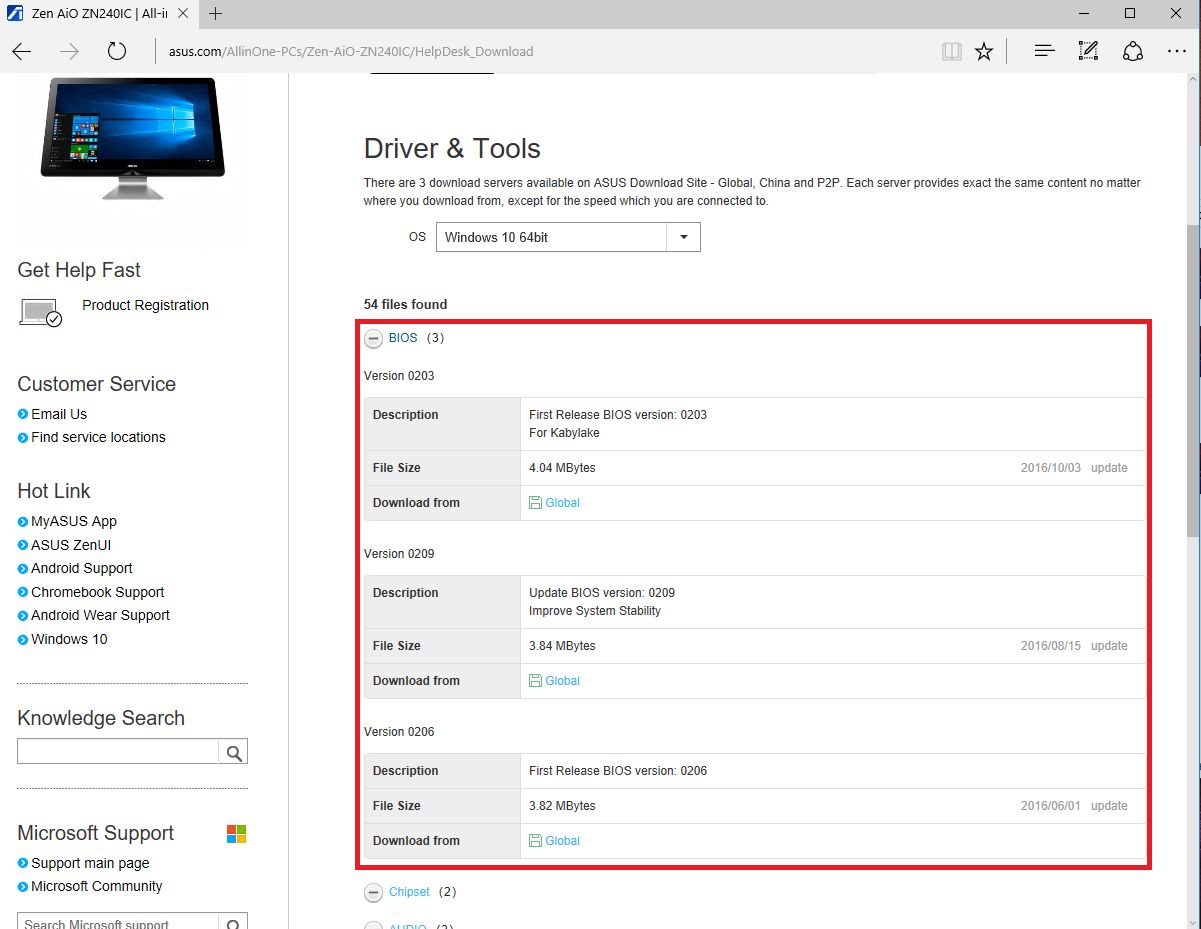Click the 'For Kabylake' description text
Viewport: 1201px width, 929px height.
pos(564,433)
